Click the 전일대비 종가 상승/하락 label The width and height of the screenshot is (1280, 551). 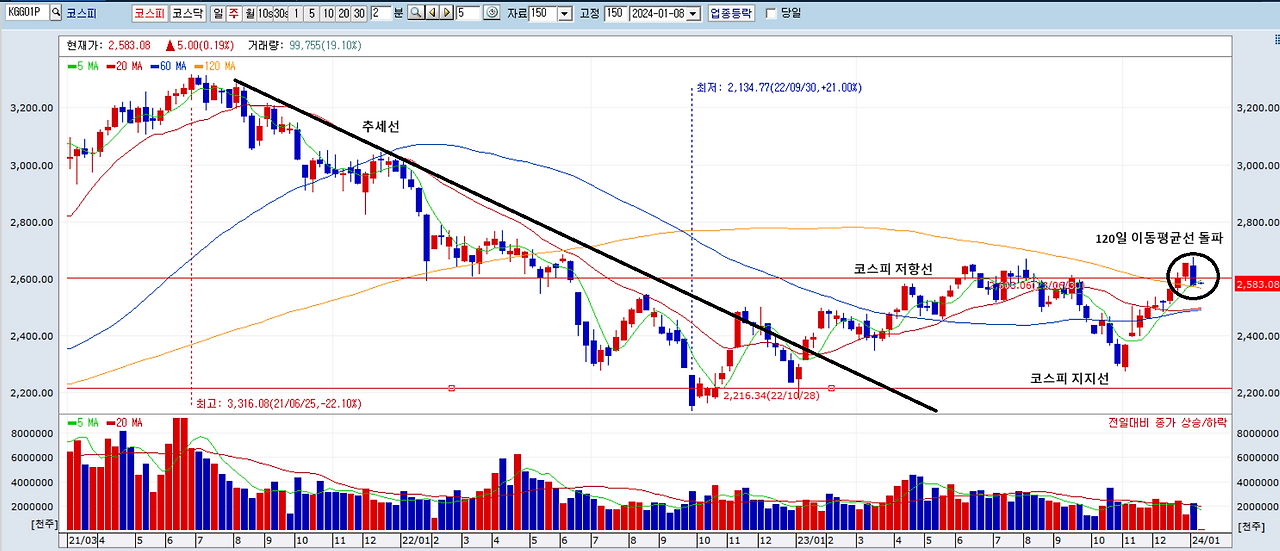pyautogui.click(x=1166, y=422)
